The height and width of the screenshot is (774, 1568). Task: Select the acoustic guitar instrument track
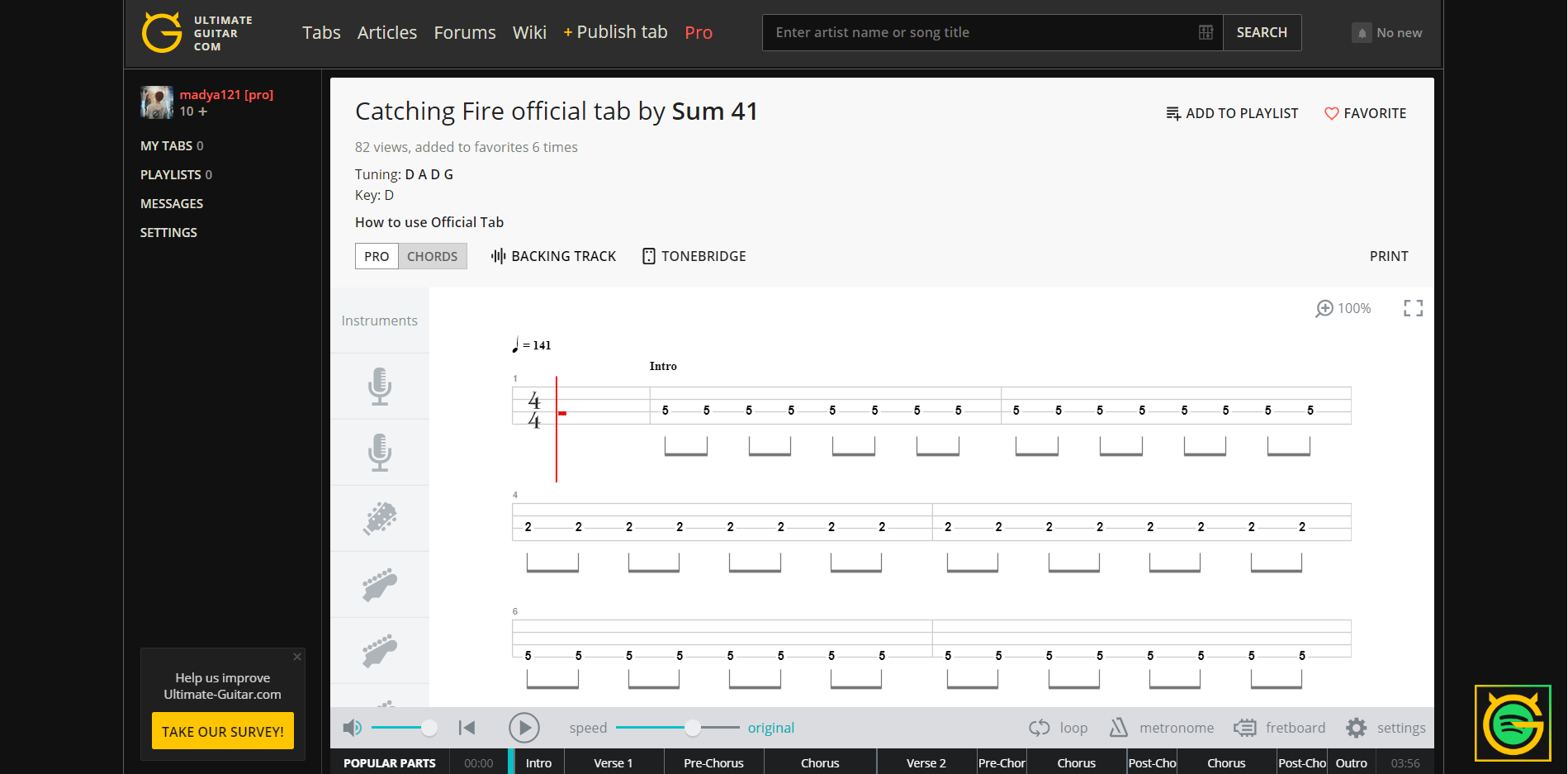click(x=379, y=518)
